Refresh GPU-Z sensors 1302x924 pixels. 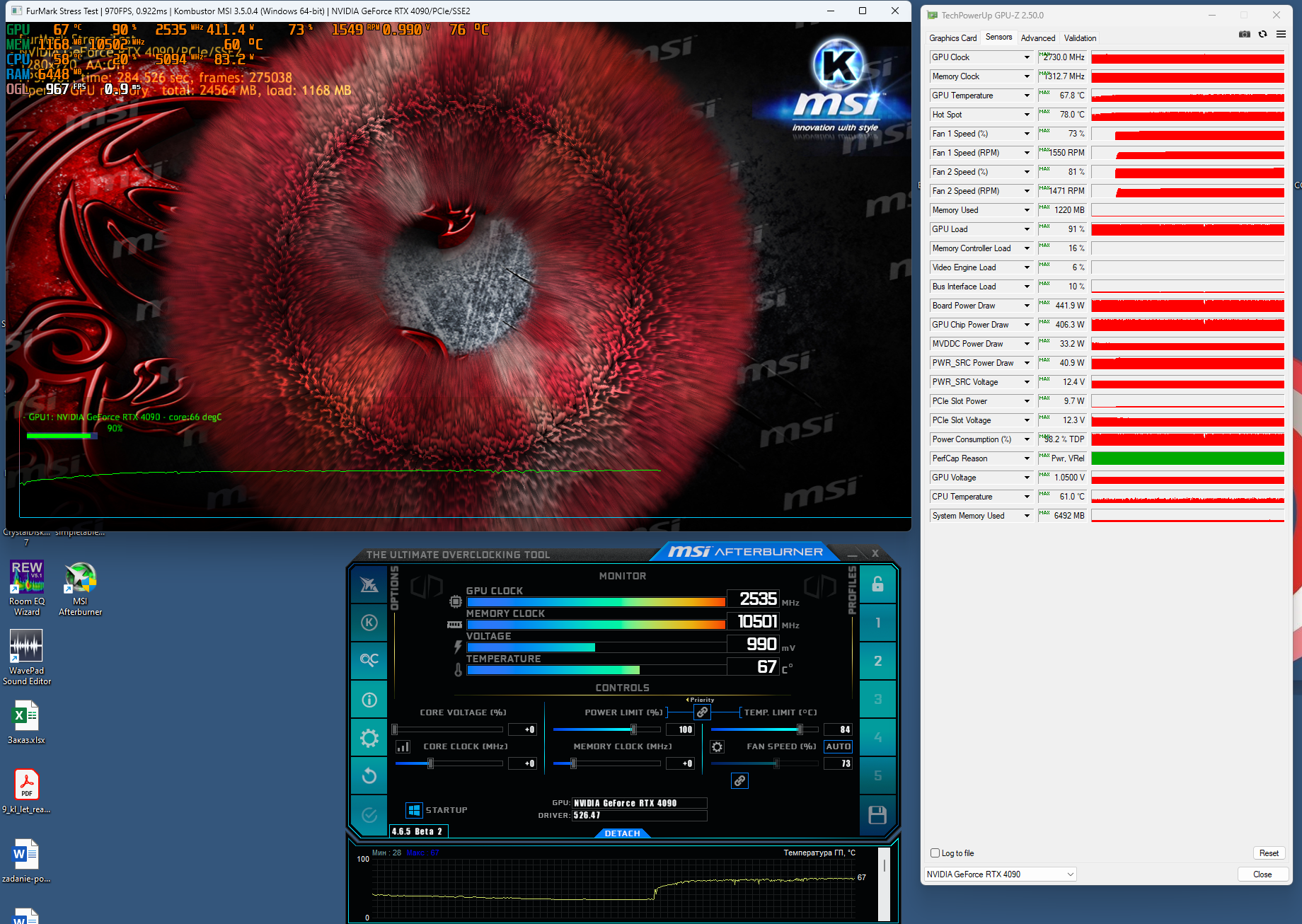point(1262,34)
